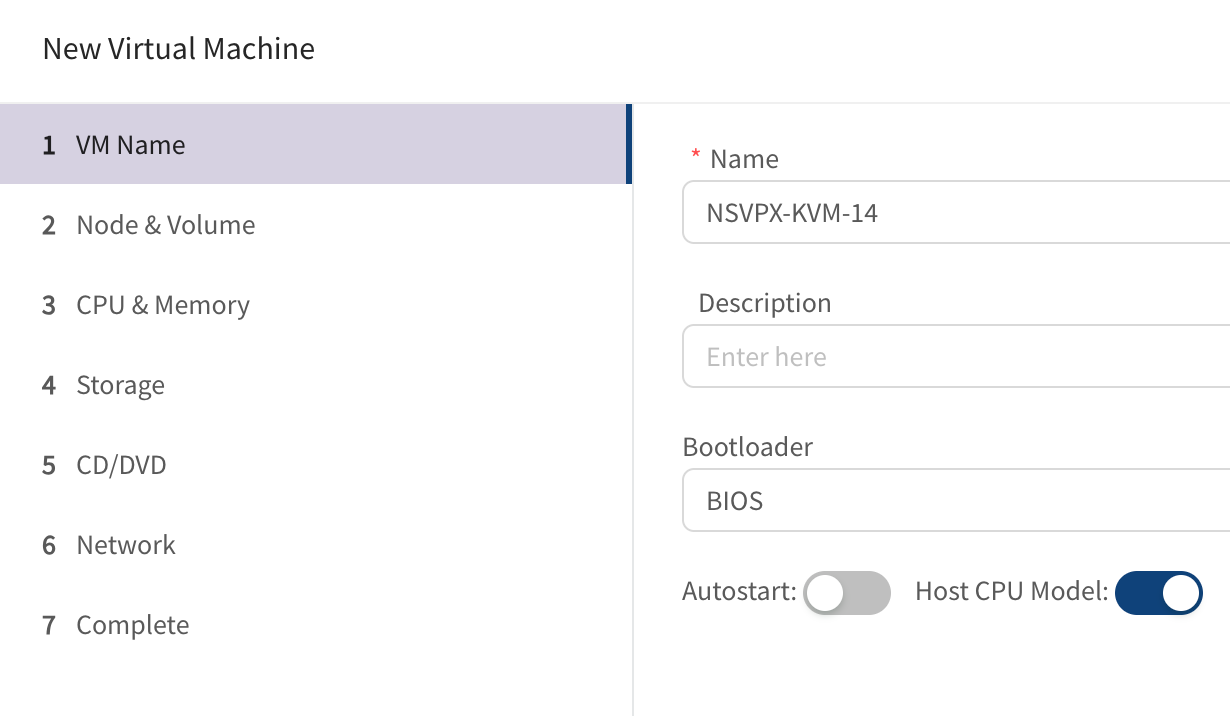Open the Bootloader BIOS dropdown
Image resolution: width=1230 pixels, height=716 pixels.
[956, 500]
